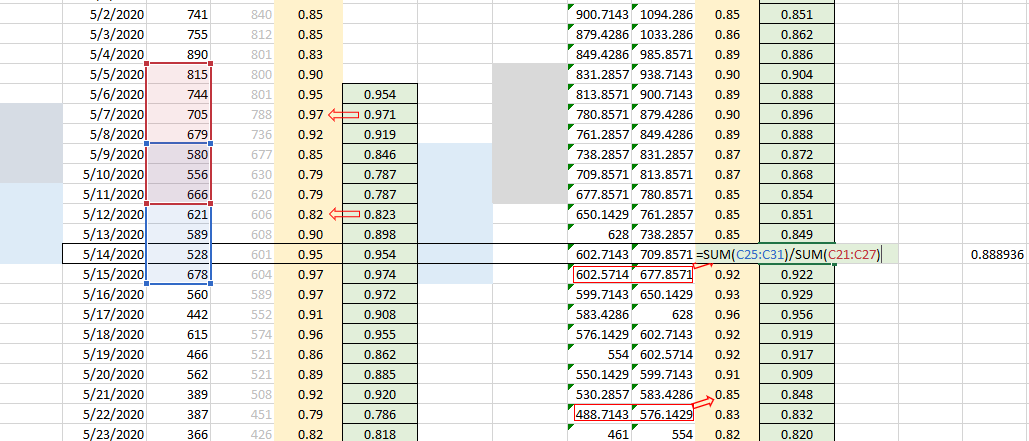Screen dimensions: 1029x441
Task: Click the cell with value 466
Action: (x=178, y=354)
